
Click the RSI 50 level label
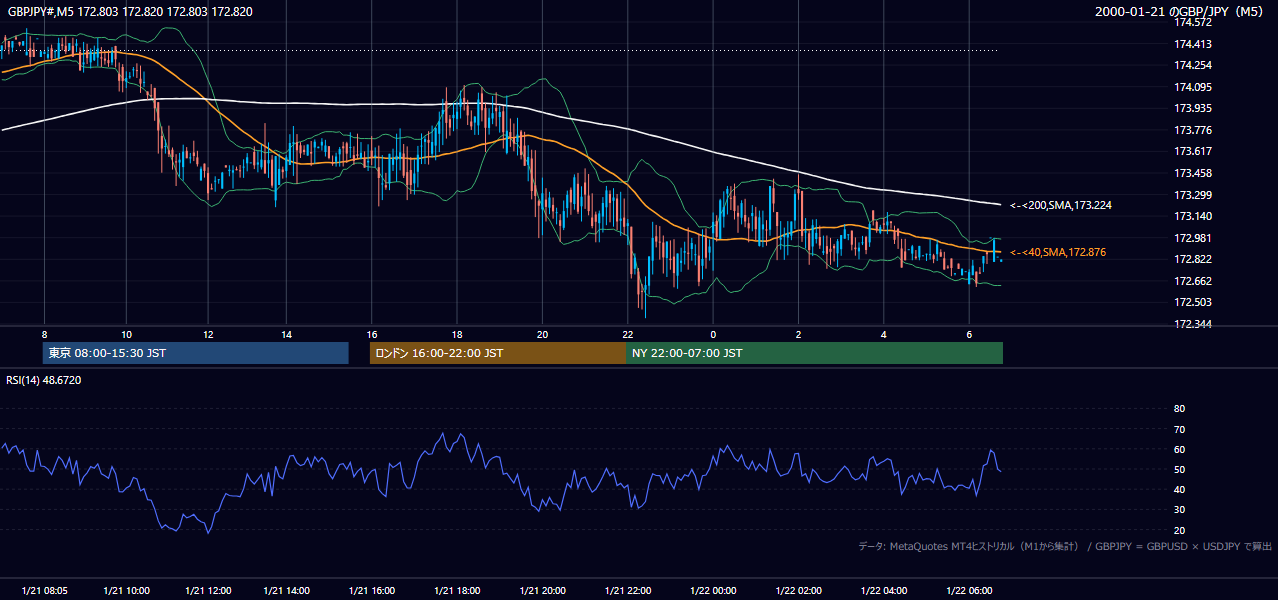point(1179,469)
